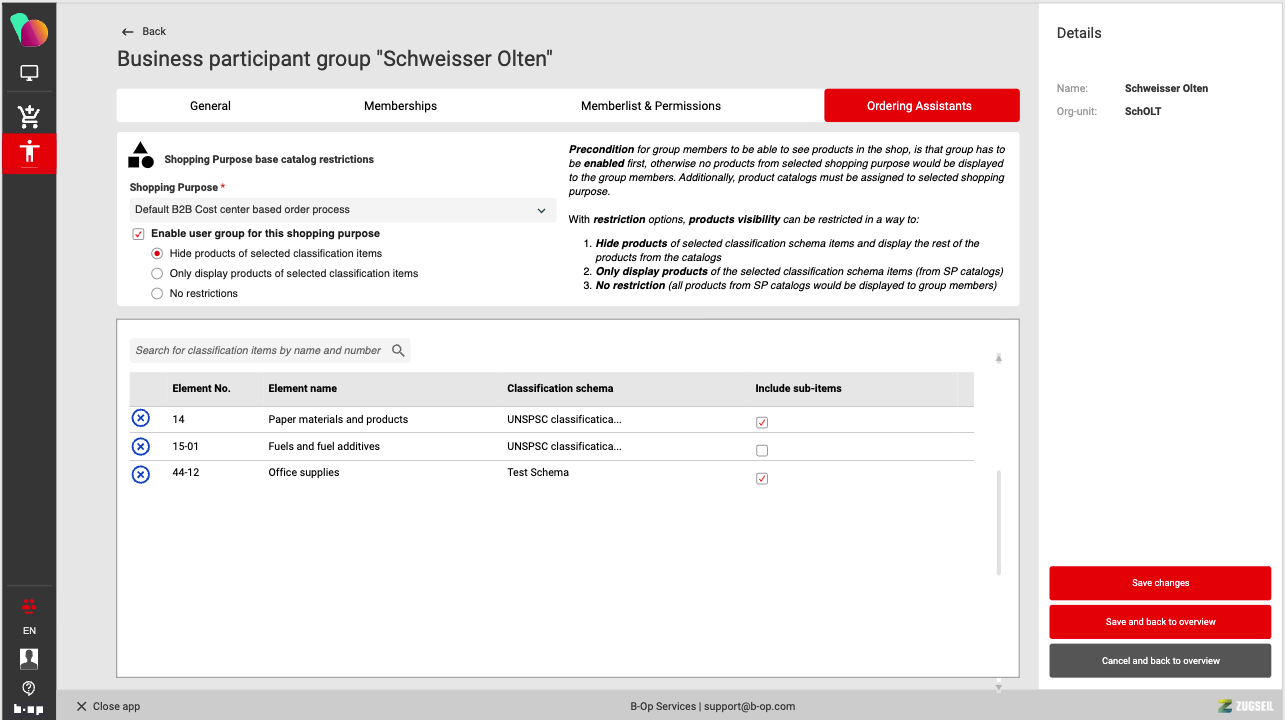Click the monitor icon in left sidebar
The height and width of the screenshot is (720, 1285).
point(29,73)
